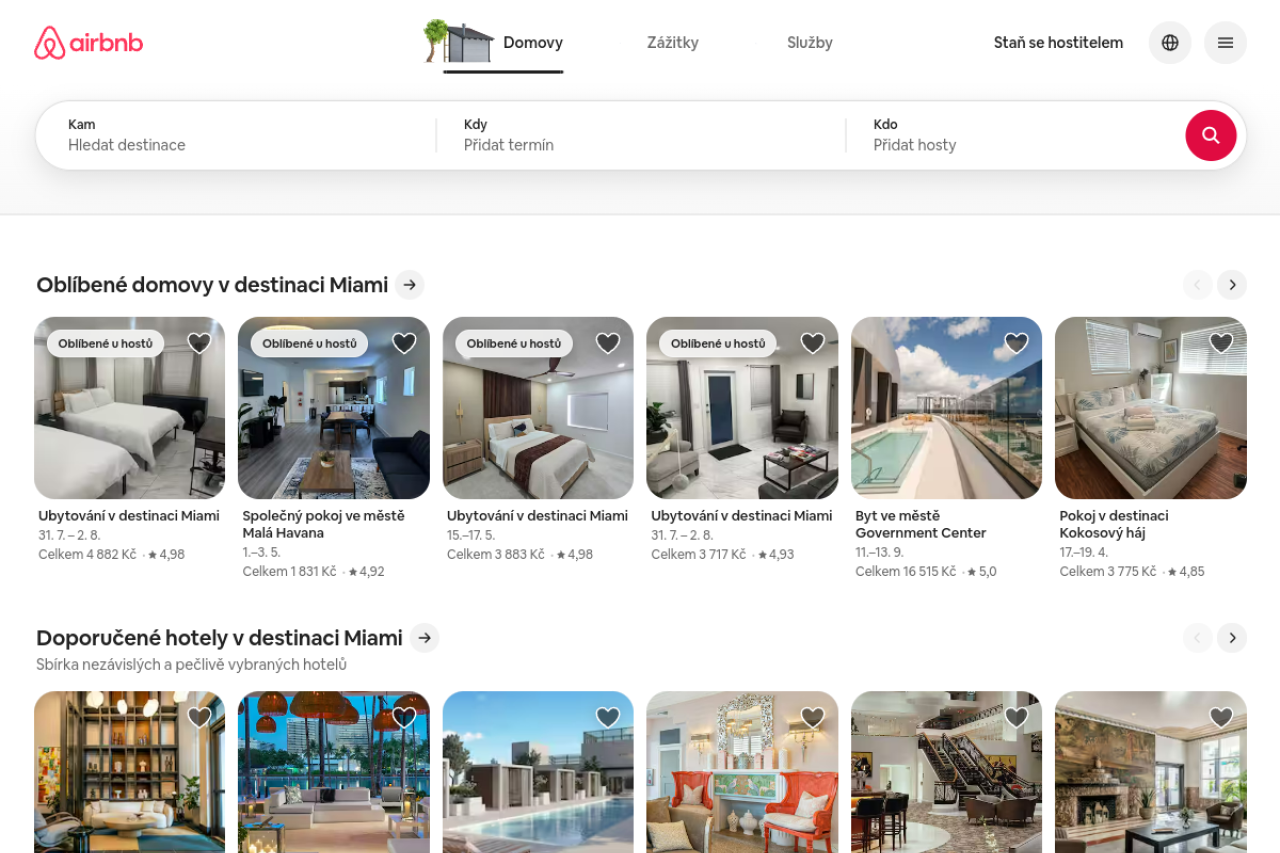The height and width of the screenshot is (853, 1280).
Task: Open the hotel photo with bookshelves
Action: 130,772
